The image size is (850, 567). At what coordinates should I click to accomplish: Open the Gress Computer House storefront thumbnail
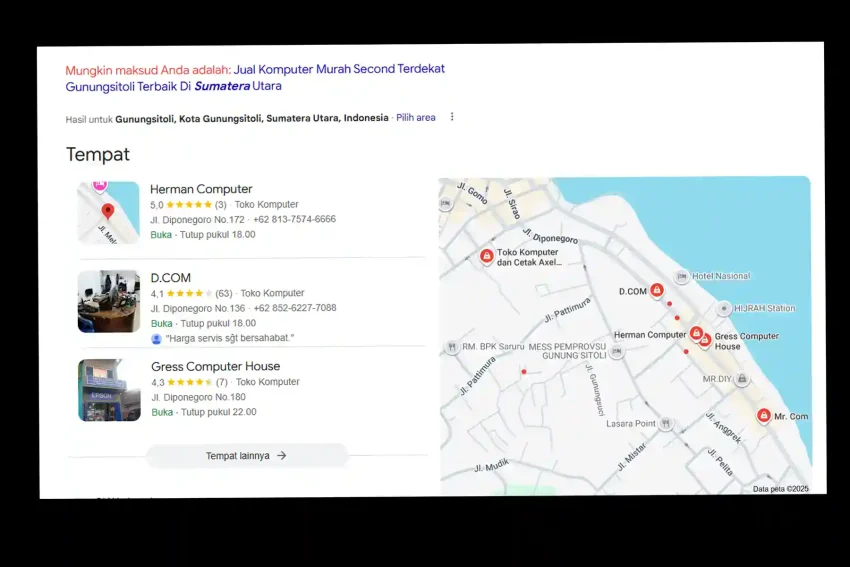pyautogui.click(x=110, y=390)
